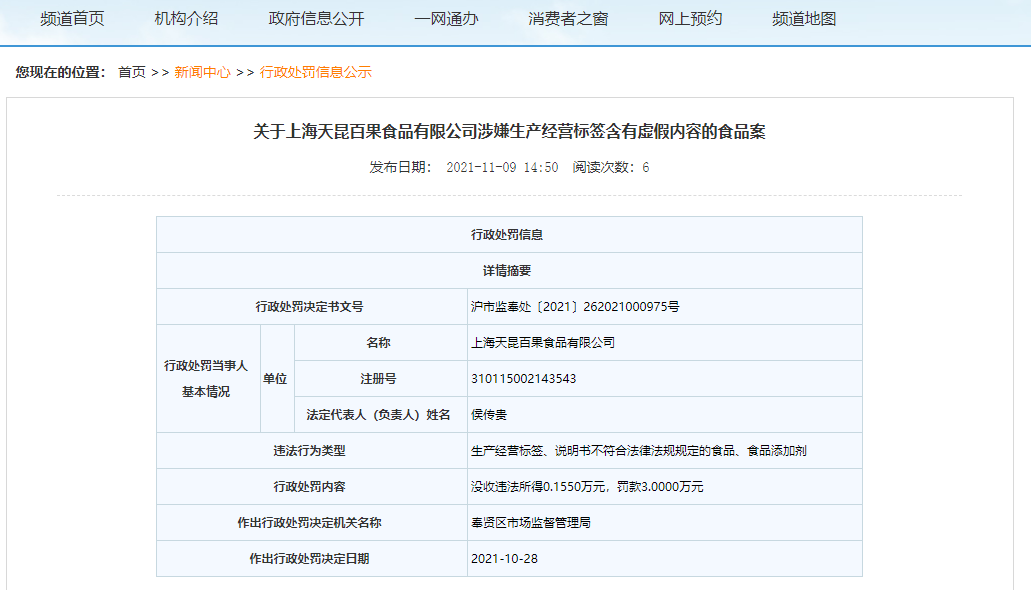Select penalty text 没收违法所得0.1550万元，罚款3.0000万元

pos(587,487)
